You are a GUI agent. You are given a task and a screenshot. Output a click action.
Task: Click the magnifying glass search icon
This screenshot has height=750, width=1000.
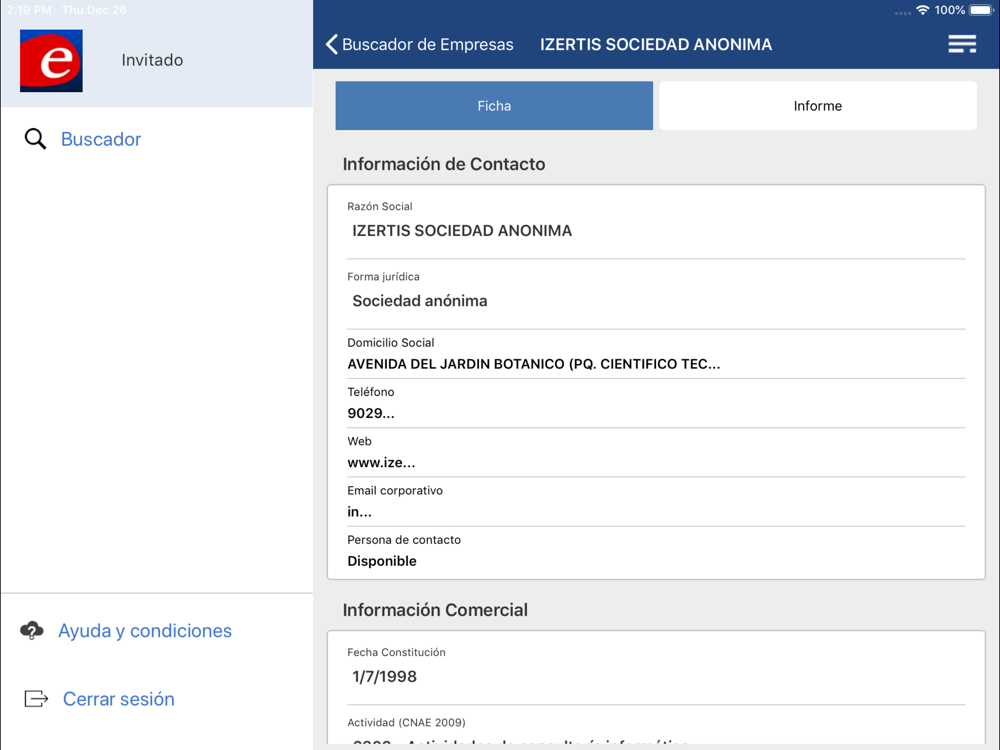[x=35, y=138]
